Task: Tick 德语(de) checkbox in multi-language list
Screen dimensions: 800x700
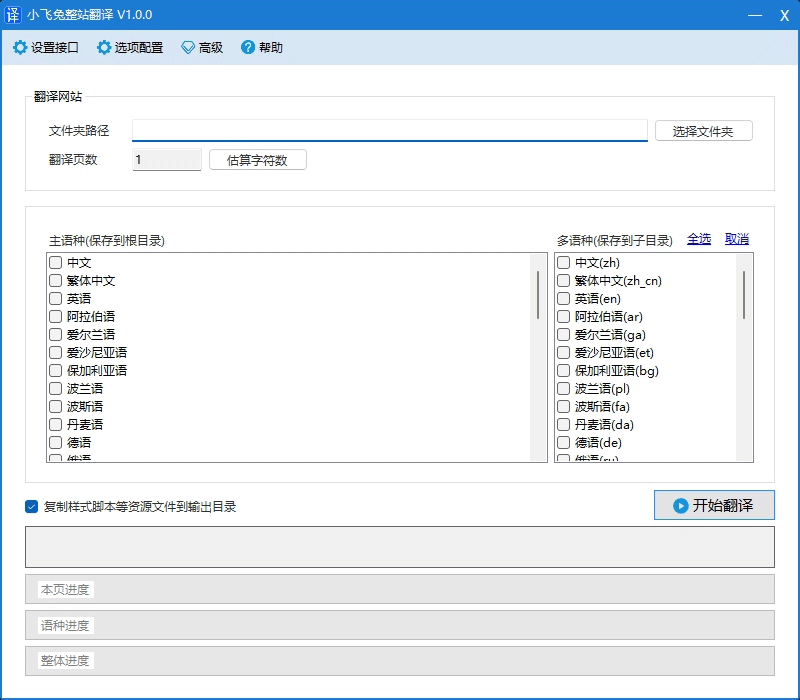Action: [x=564, y=443]
